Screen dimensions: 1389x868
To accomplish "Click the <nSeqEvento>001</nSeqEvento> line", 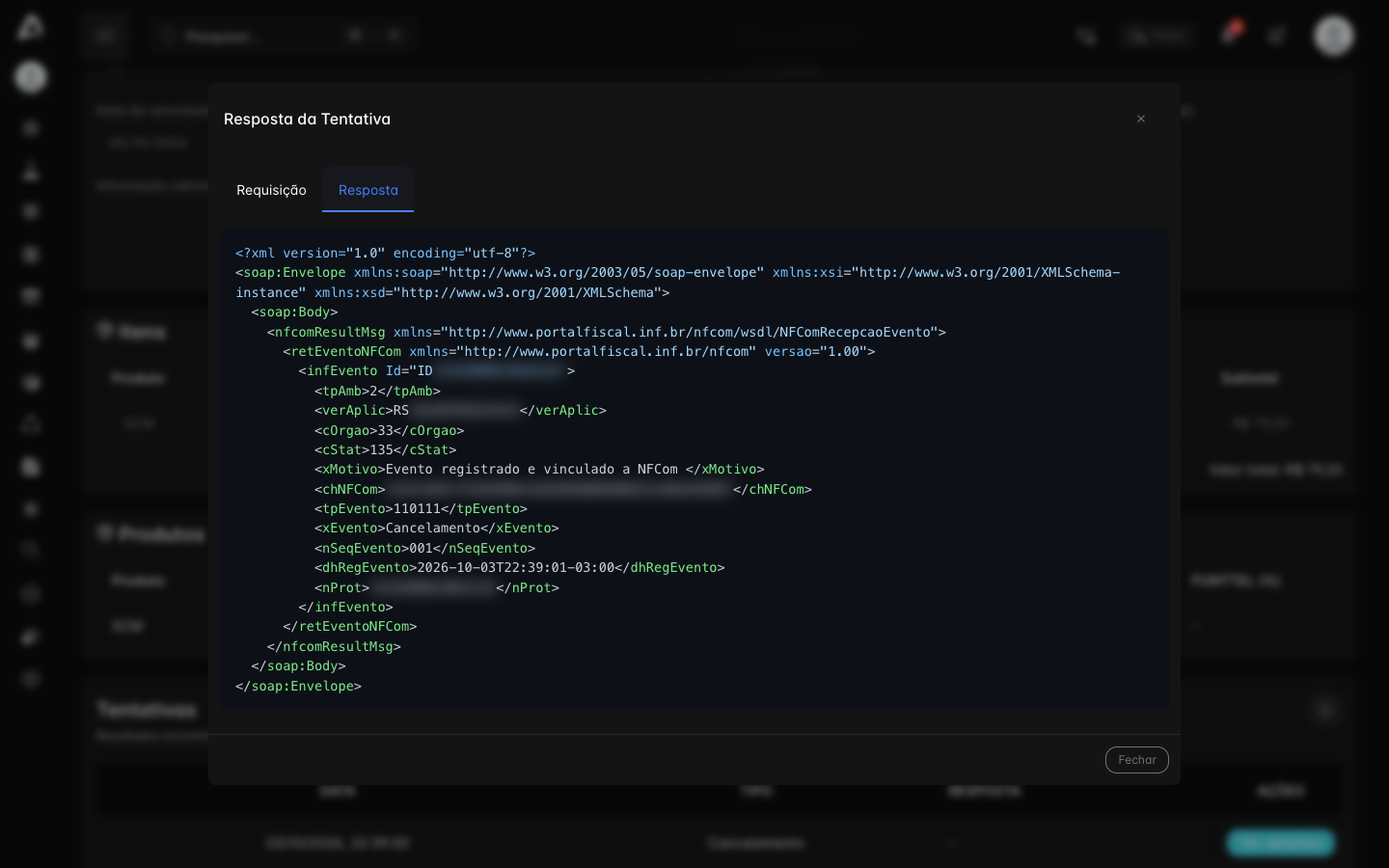I will pos(424,548).
